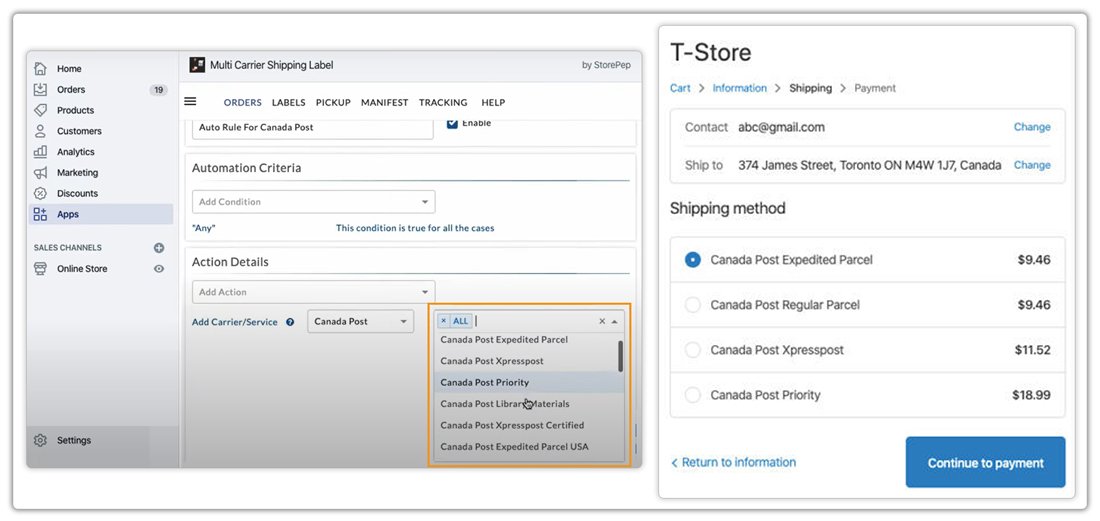The width and height of the screenshot is (1100, 521).
Task: Go to Customers in the sidebar
Action: tap(79, 131)
